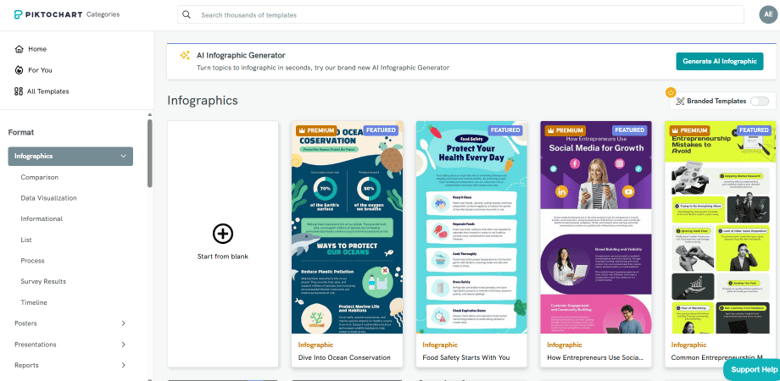Click the Piktochart logo

pos(48,14)
